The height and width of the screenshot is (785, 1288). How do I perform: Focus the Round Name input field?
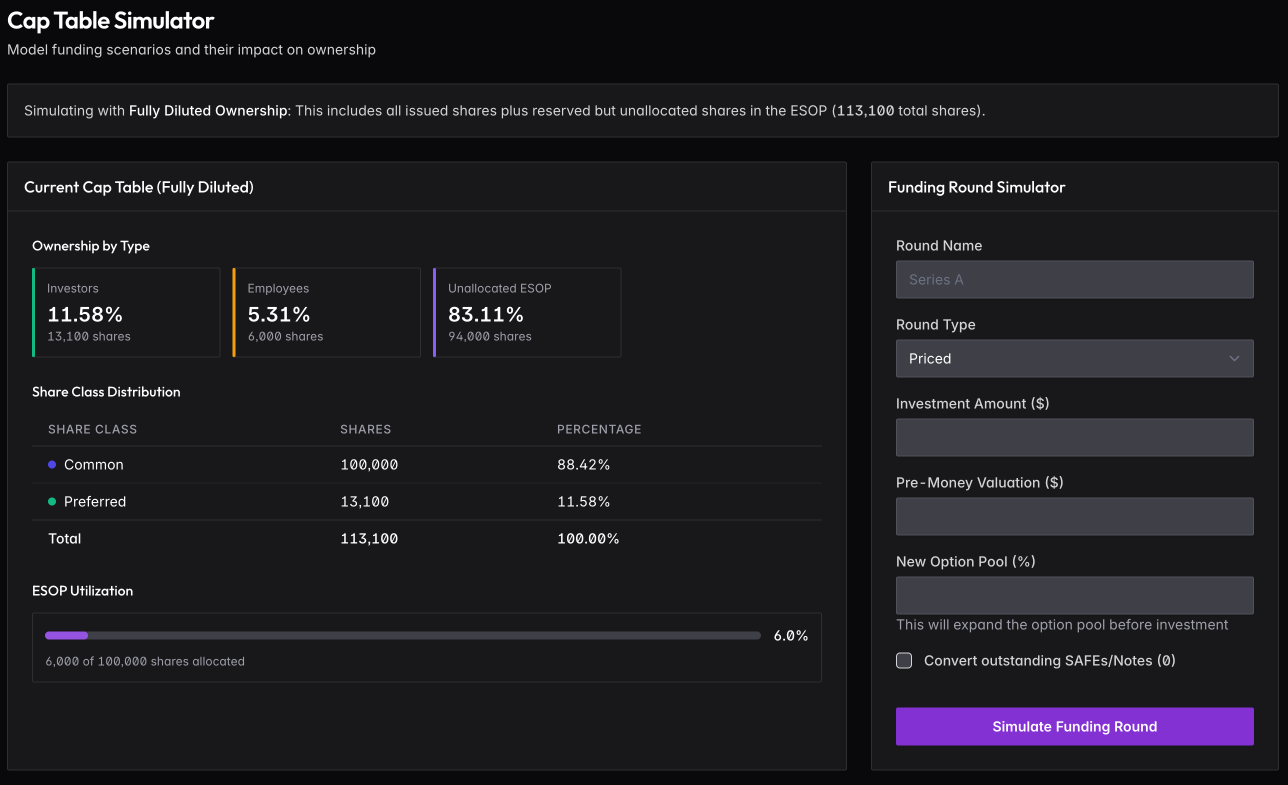pos(1074,280)
